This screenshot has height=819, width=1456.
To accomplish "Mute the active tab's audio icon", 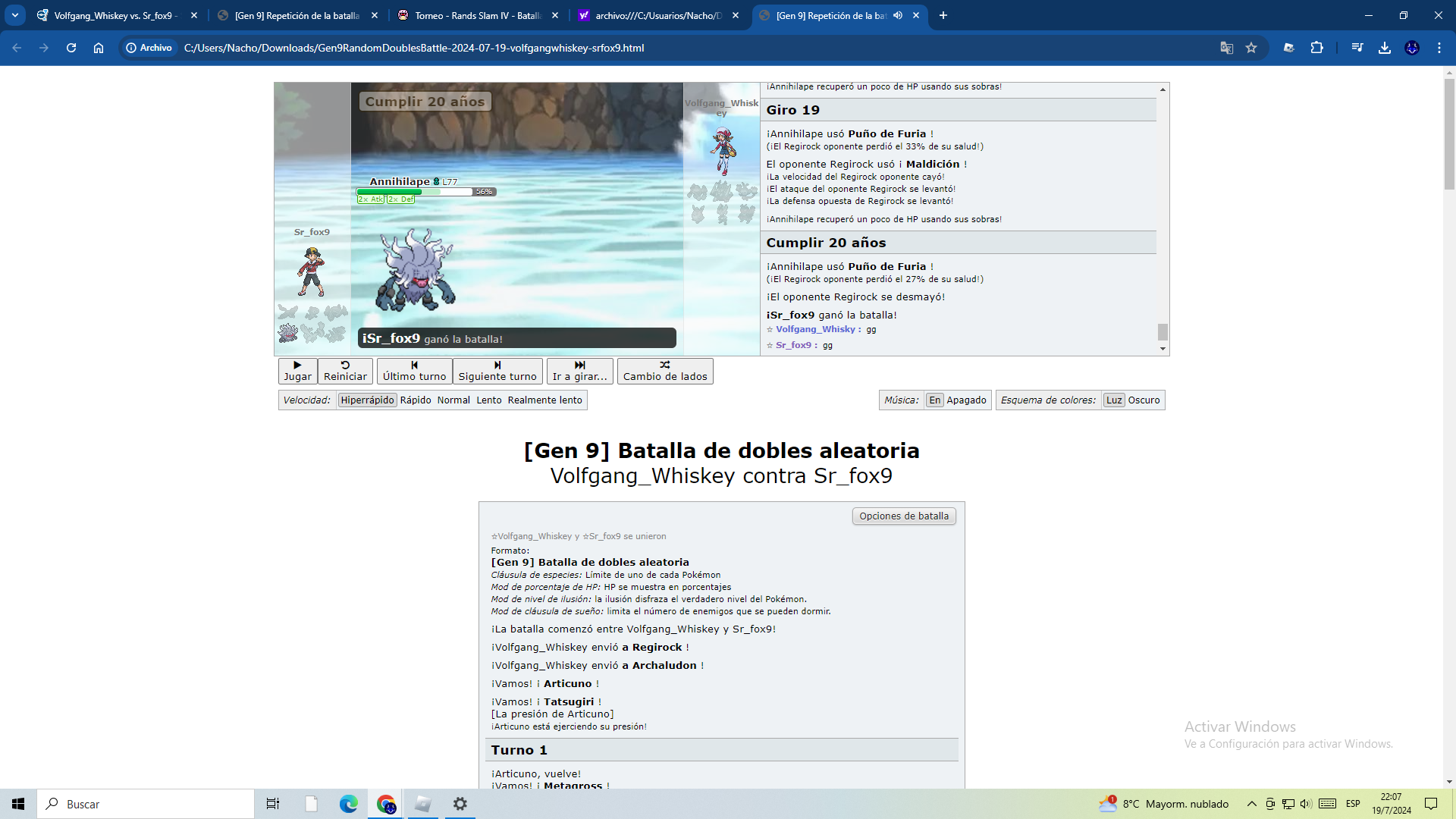I will [x=898, y=15].
